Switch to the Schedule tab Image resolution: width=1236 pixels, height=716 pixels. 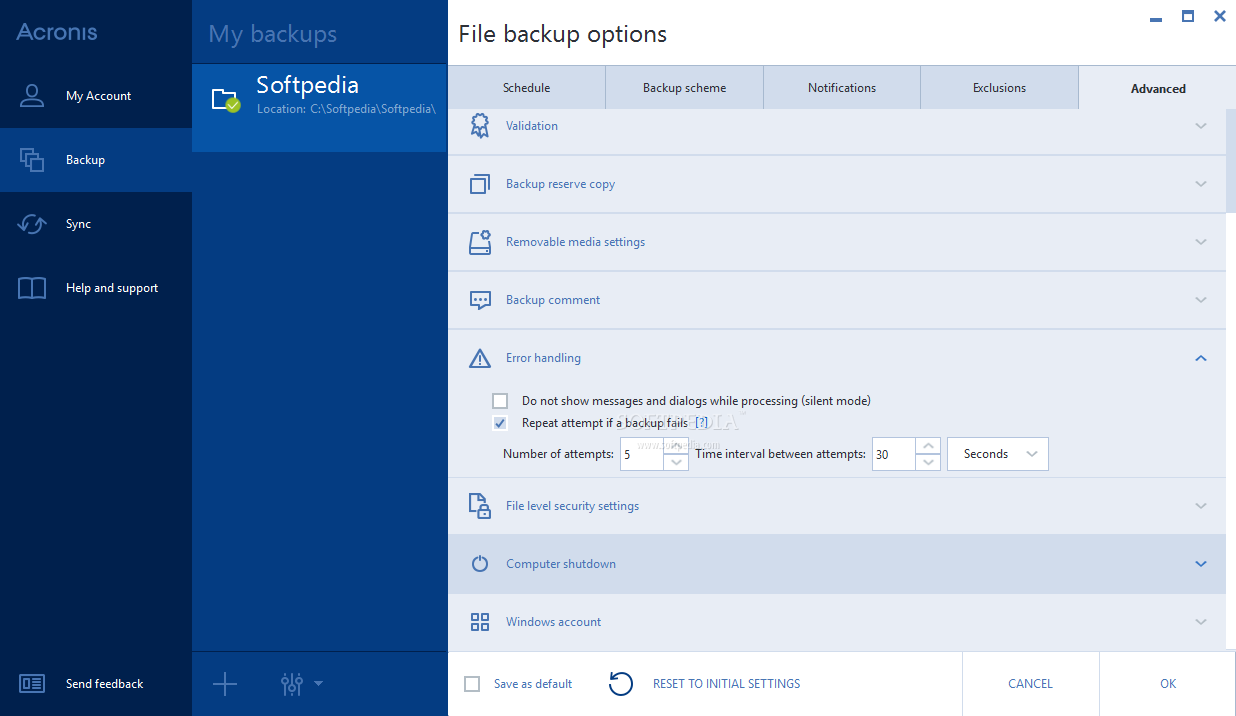[x=526, y=88]
